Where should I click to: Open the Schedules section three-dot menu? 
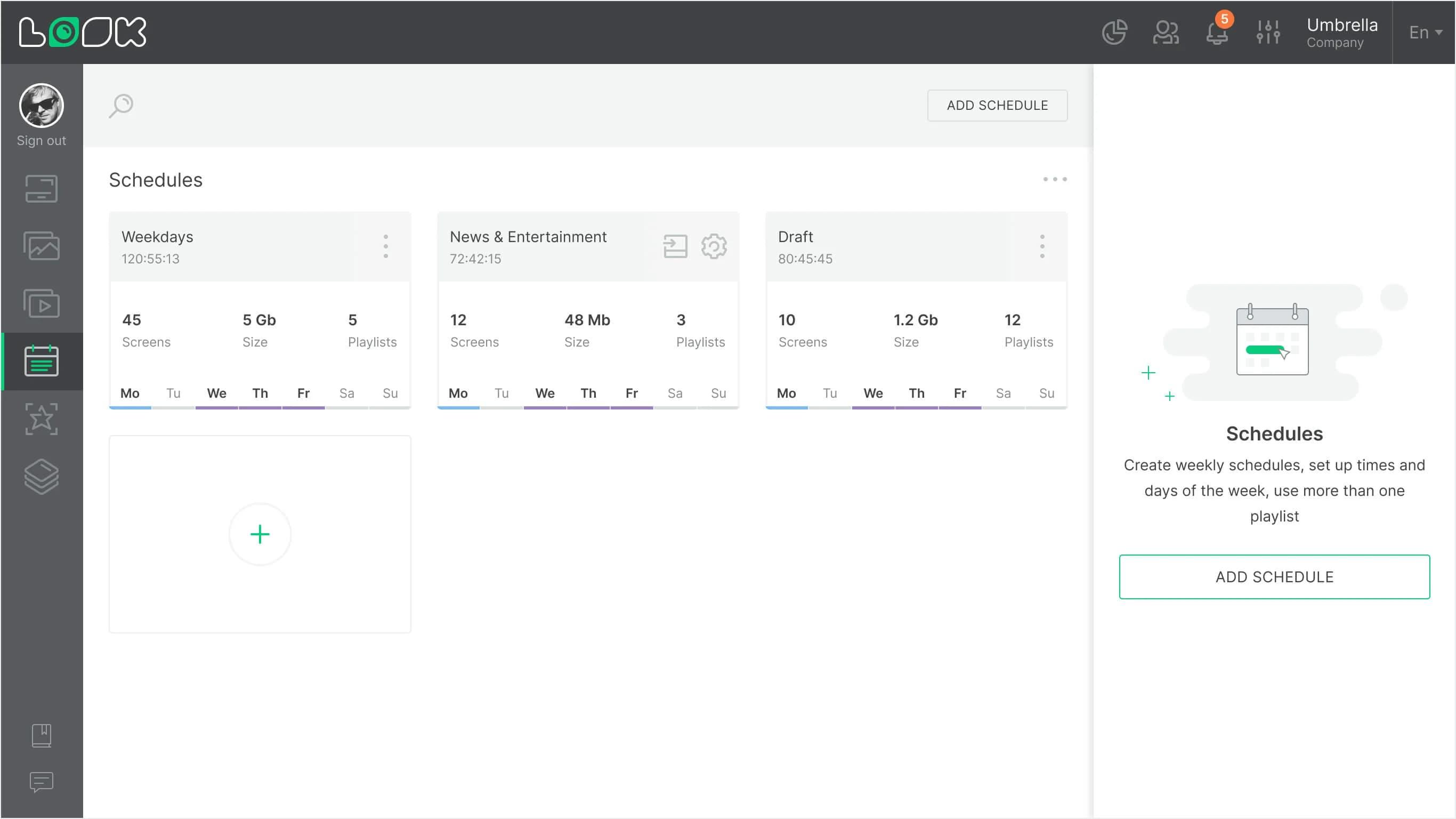[1055, 179]
